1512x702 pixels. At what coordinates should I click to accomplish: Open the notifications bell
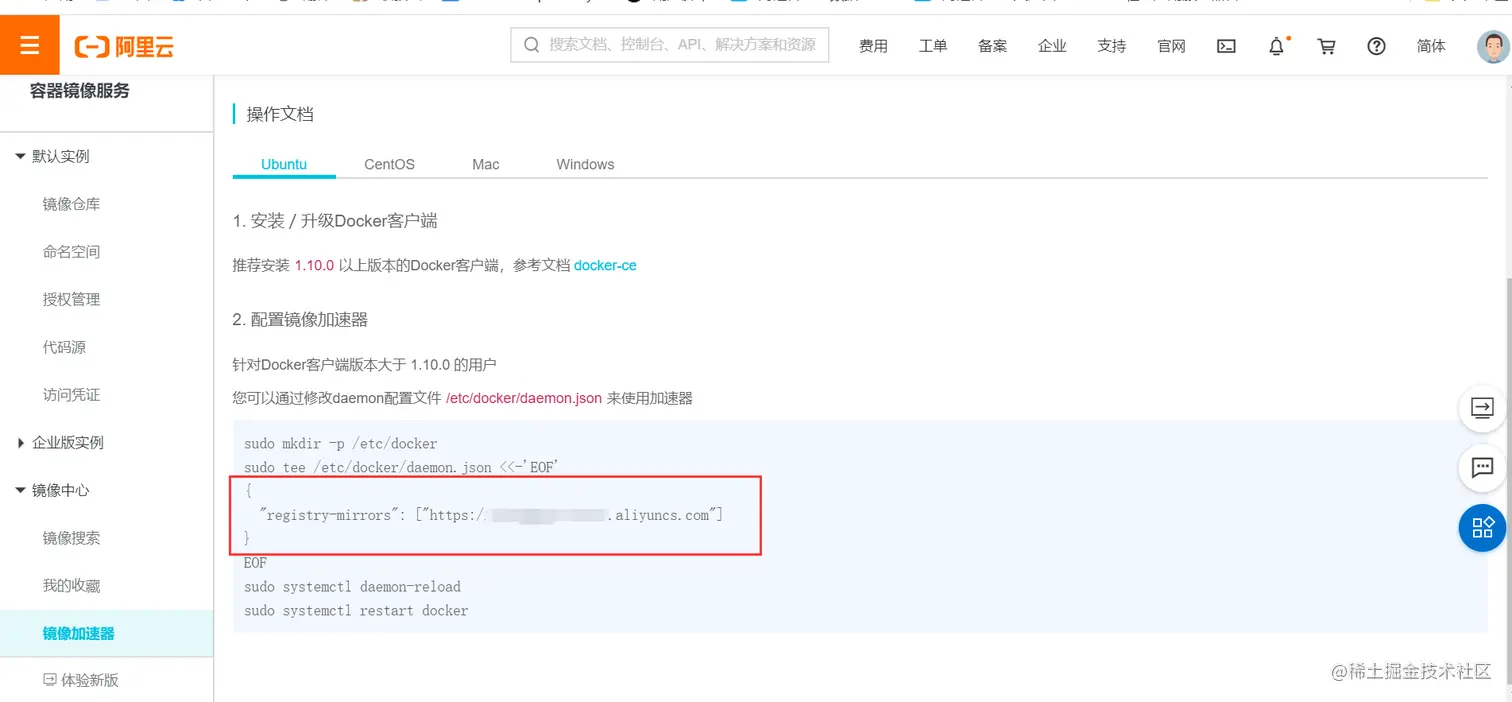click(1277, 46)
